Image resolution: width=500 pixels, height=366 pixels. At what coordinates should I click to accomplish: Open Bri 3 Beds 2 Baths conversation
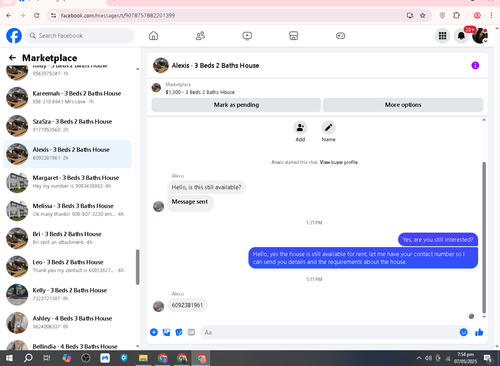click(67, 238)
